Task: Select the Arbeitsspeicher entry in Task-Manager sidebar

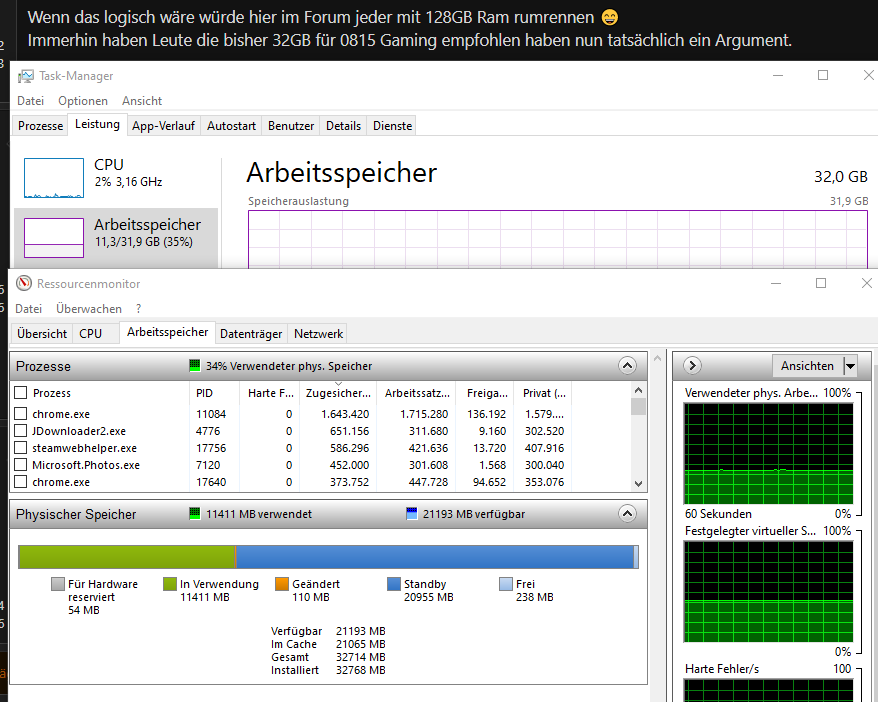Action: pos(115,237)
